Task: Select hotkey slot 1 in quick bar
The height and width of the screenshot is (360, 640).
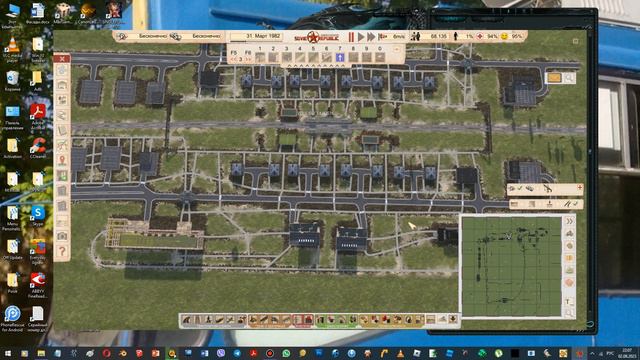Action: (260, 58)
